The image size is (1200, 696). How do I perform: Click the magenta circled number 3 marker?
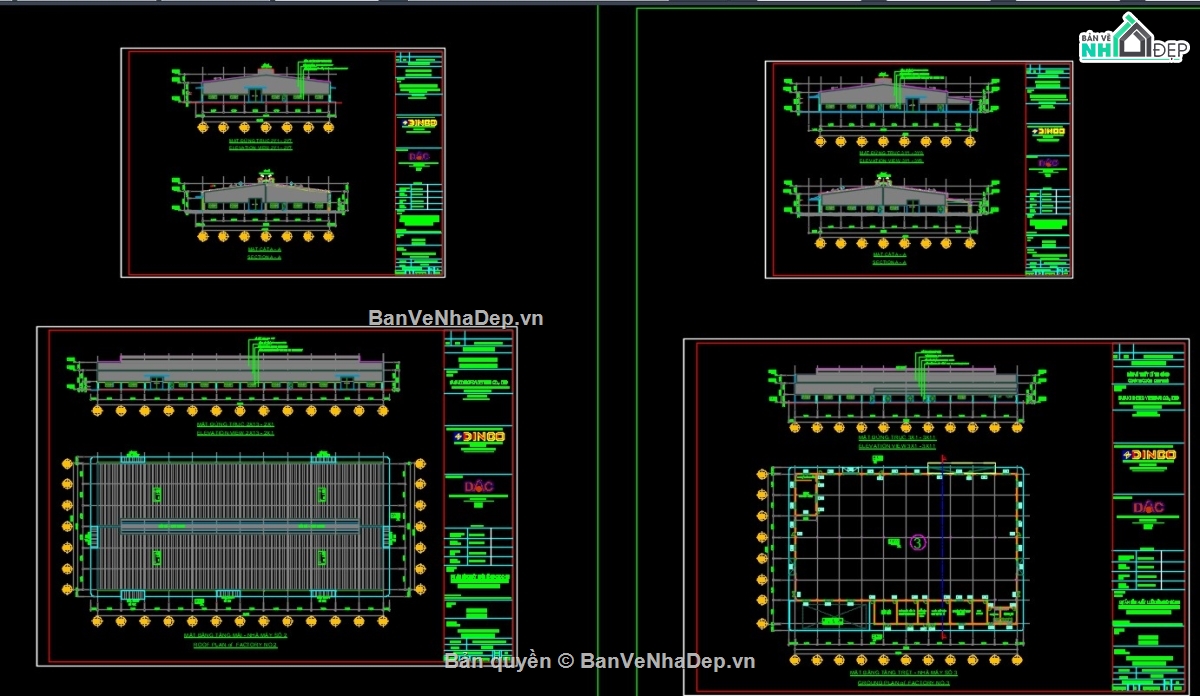(x=919, y=543)
